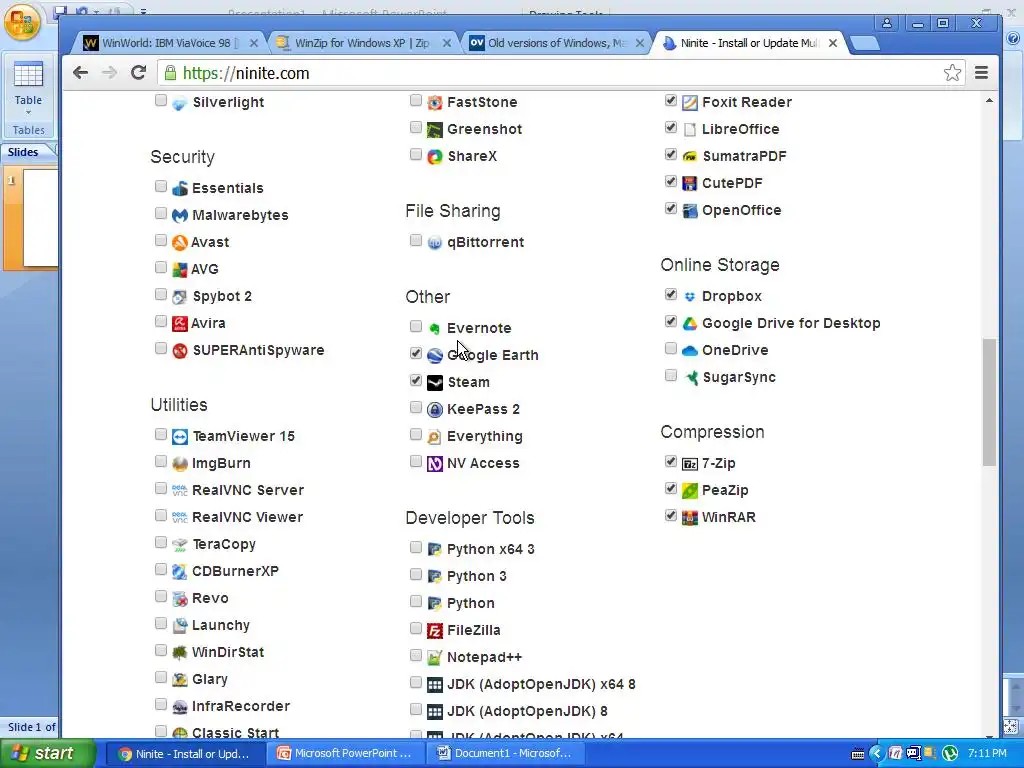Click the Notepad++ icon
The width and height of the screenshot is (1024, 768).
pos(435,658)
